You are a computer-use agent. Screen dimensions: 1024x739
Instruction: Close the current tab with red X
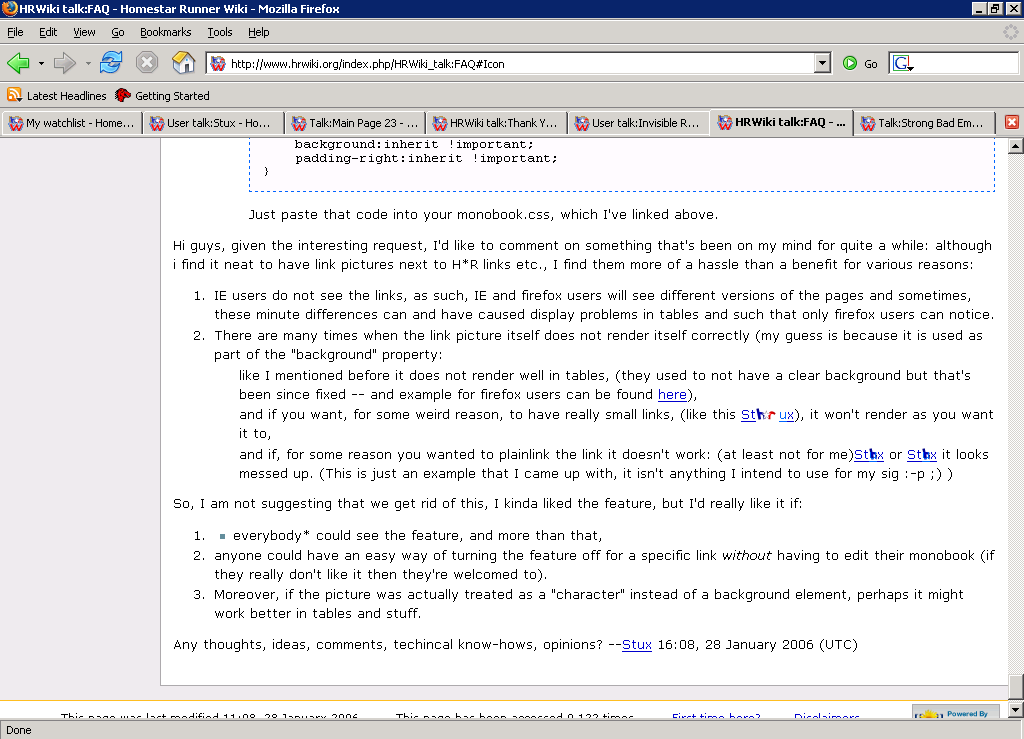(x=1012, y=122)
